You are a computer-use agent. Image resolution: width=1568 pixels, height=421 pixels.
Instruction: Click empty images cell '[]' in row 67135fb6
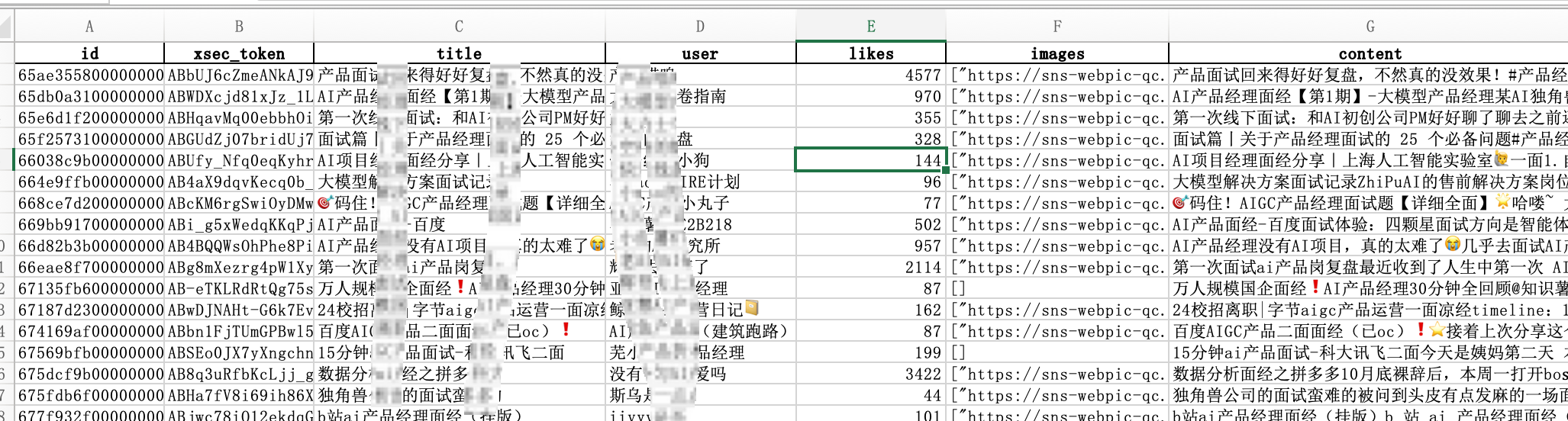(1057, 288)
